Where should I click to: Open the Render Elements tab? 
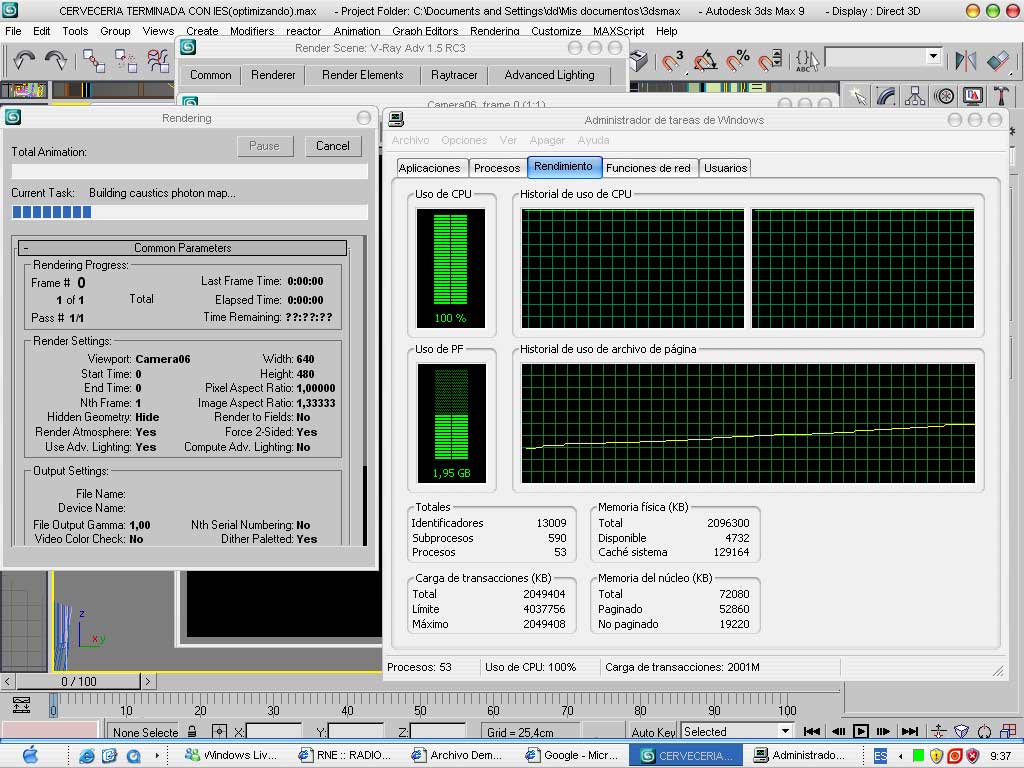pos(362,75)
